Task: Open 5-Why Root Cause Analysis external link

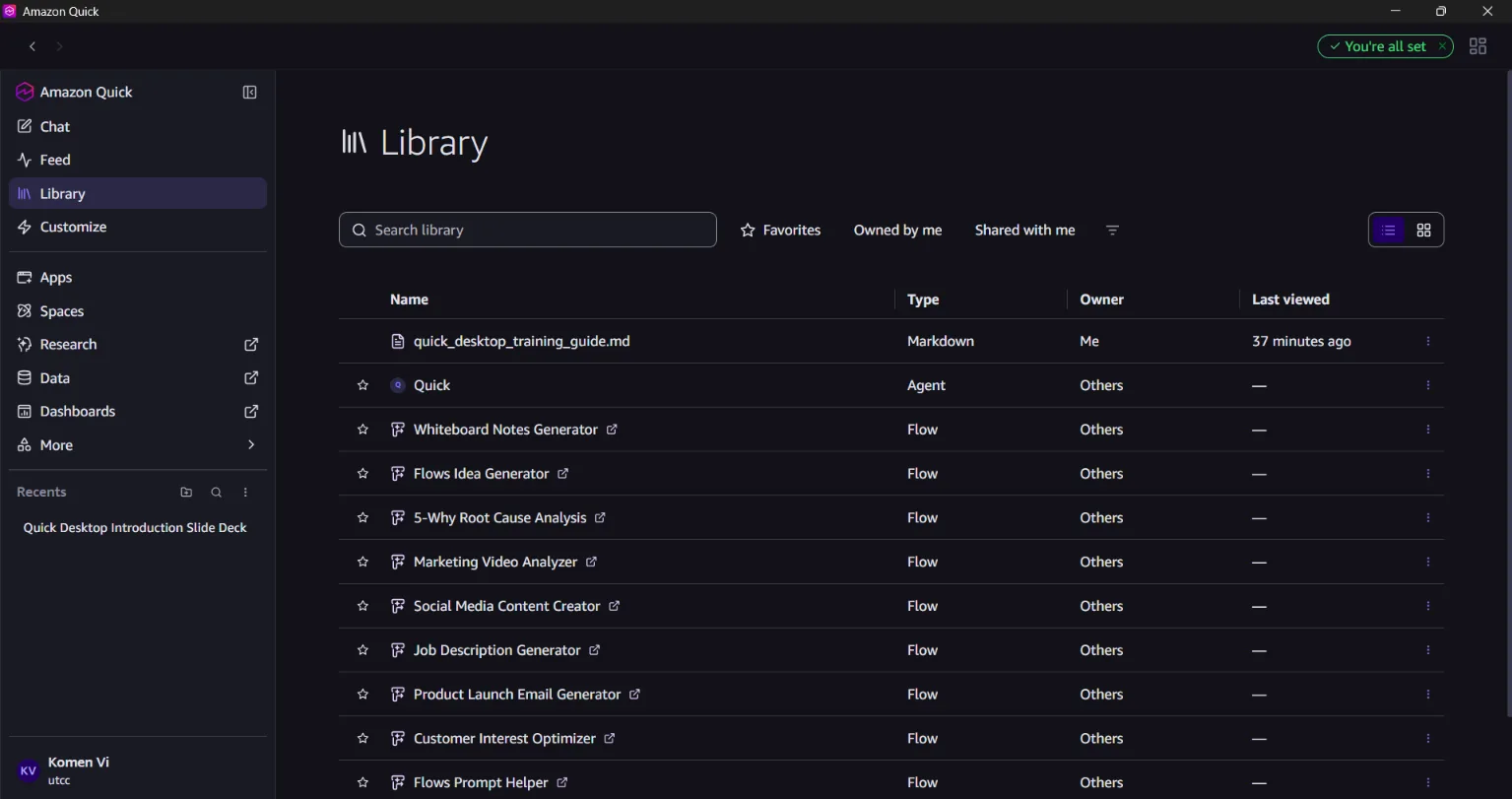Action: [x=600, y=518]
